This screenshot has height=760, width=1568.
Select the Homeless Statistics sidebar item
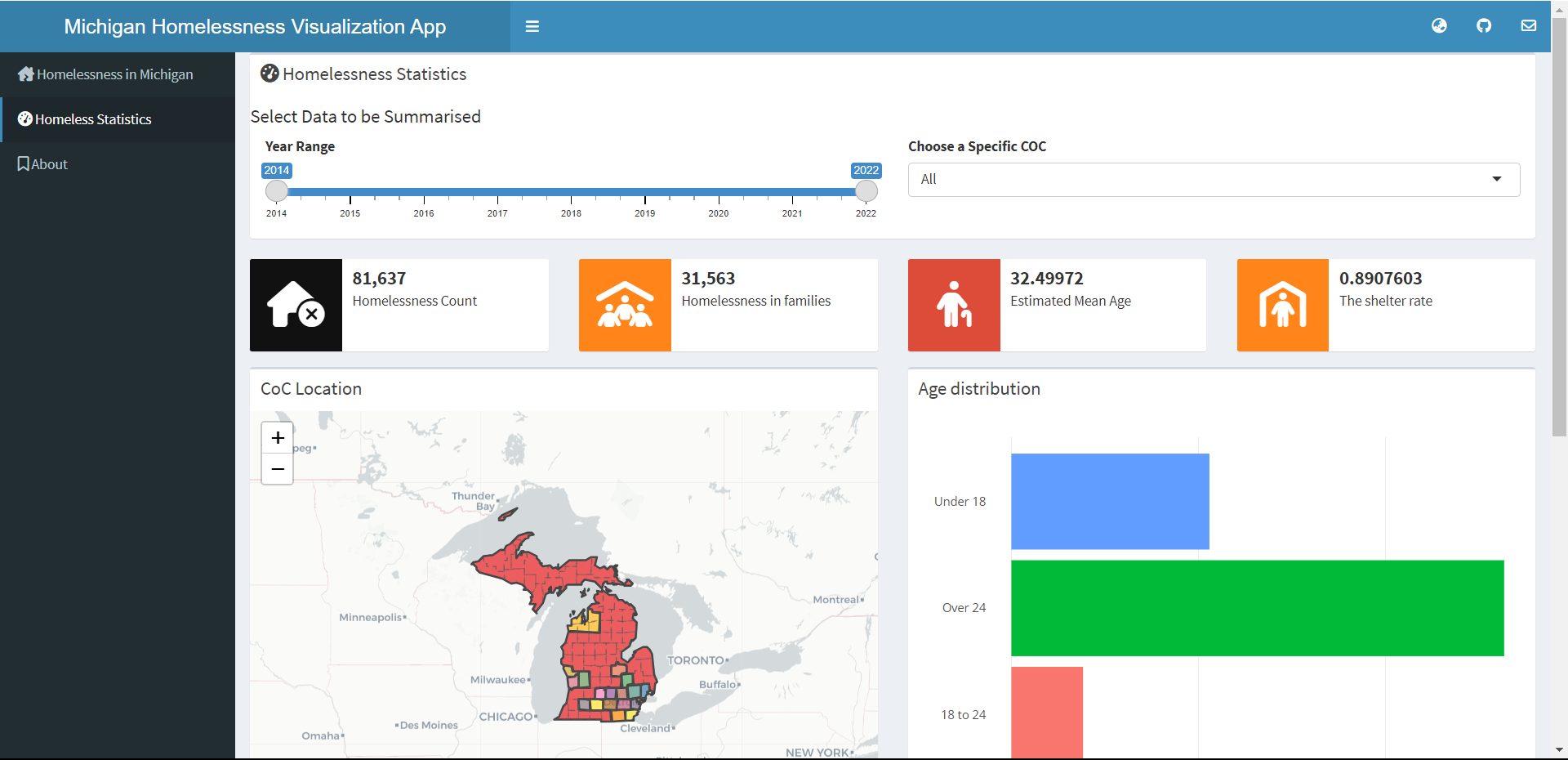pyautogui.click(x=118, y=119)
